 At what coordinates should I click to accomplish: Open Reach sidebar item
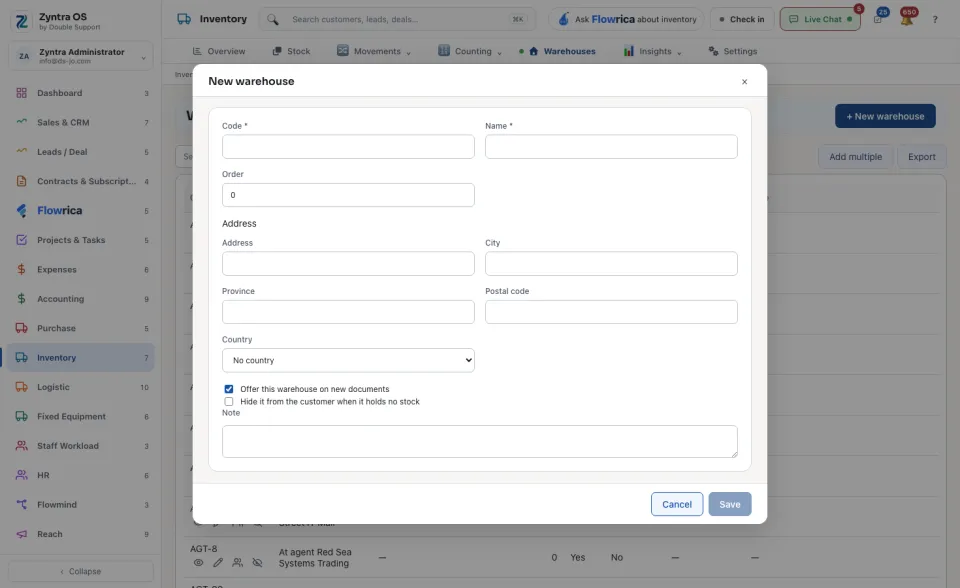(81, 534)
